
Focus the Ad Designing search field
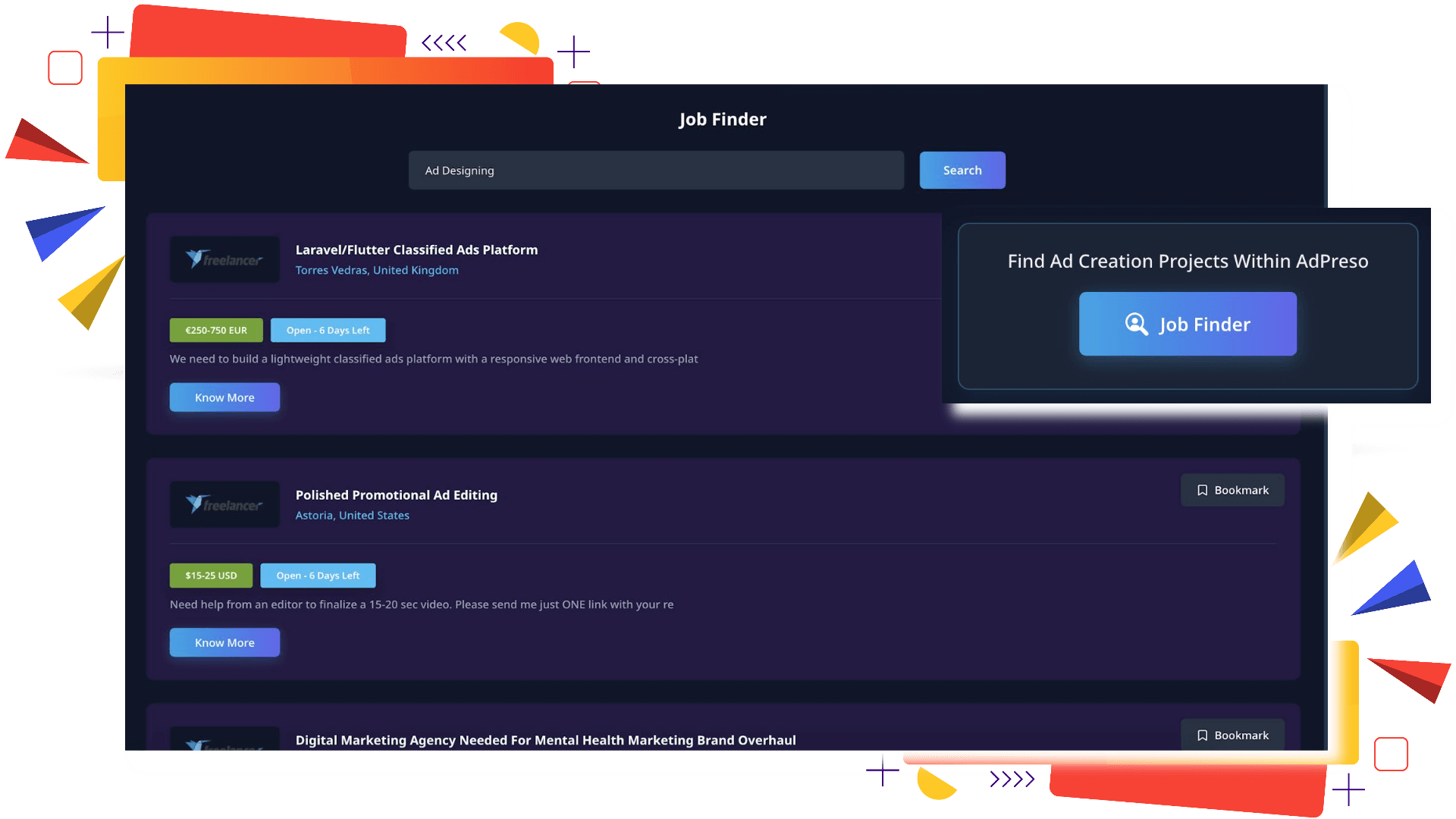click(656, 171)
